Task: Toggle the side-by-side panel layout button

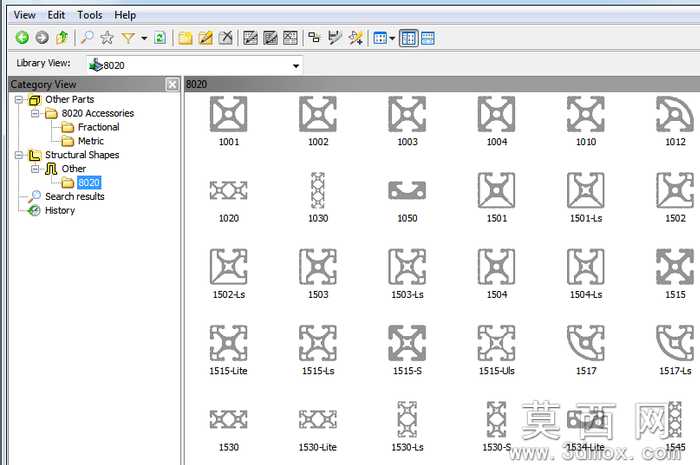Action: click(x=408, y=38)
